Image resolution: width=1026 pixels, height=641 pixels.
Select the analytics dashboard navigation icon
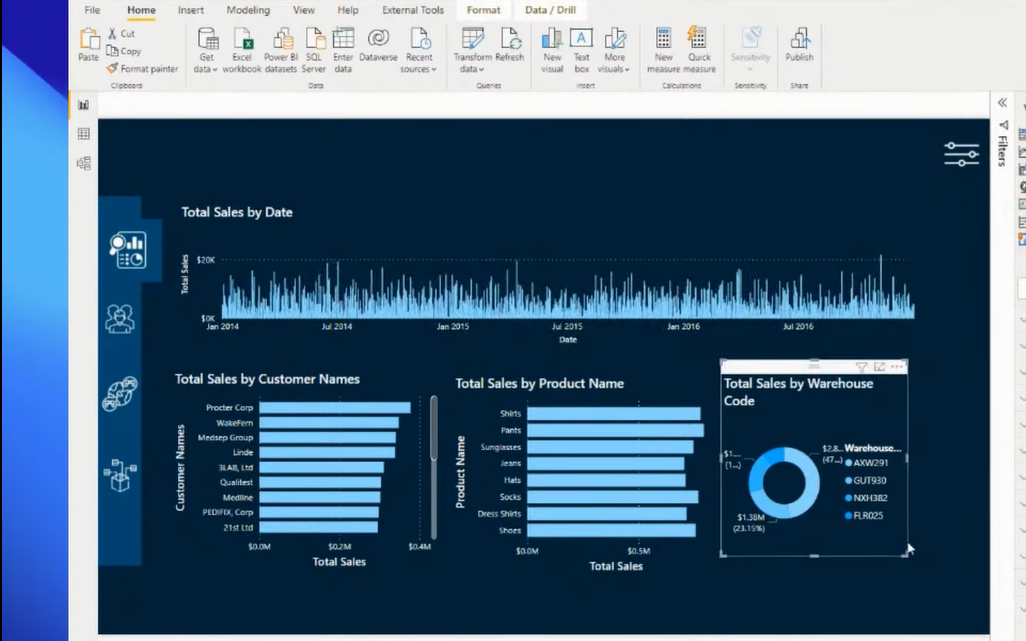[128, 250]
